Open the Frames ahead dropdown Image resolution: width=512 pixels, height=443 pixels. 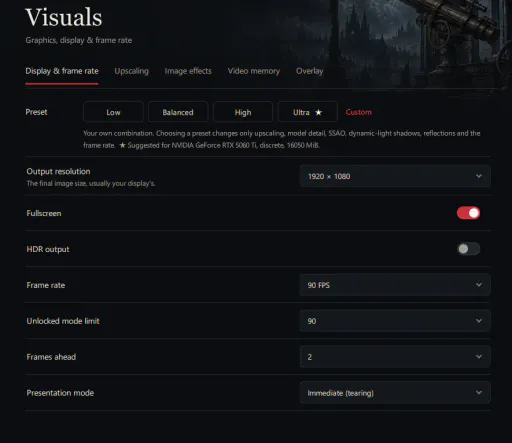(395, 357)
